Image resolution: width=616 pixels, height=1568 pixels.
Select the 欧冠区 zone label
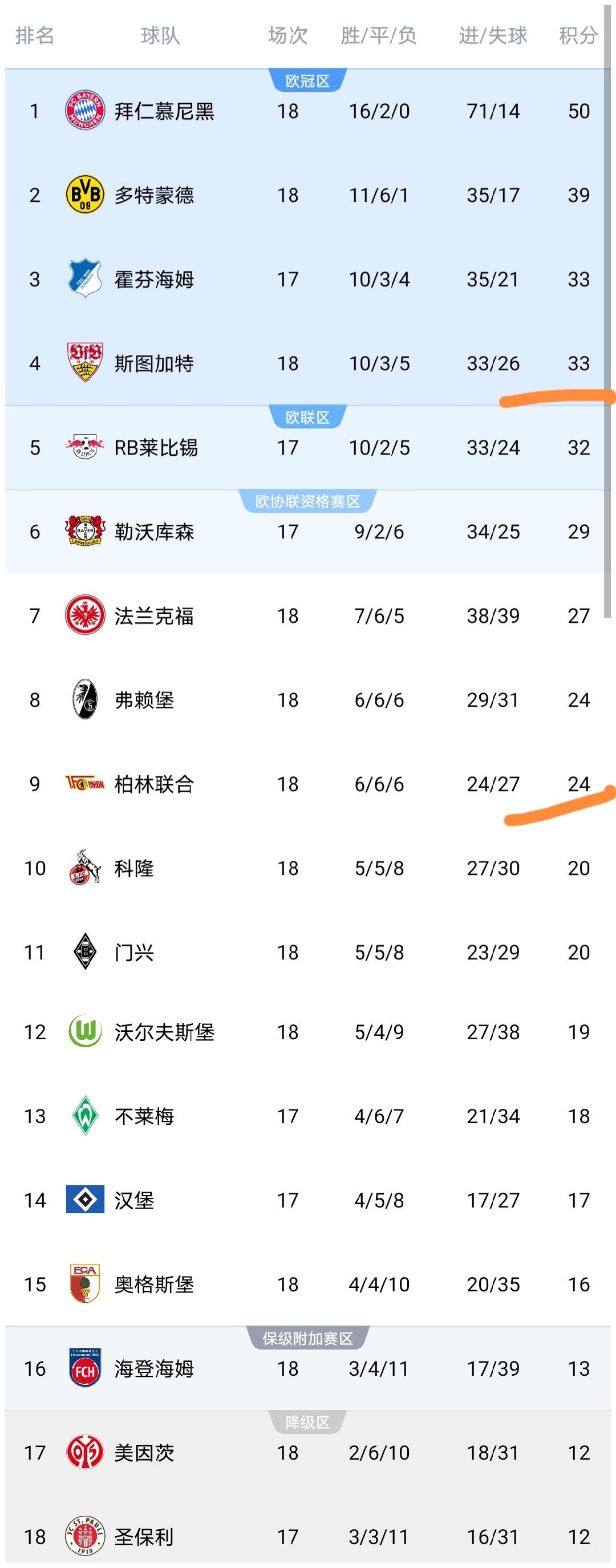(x=307, y=81)
